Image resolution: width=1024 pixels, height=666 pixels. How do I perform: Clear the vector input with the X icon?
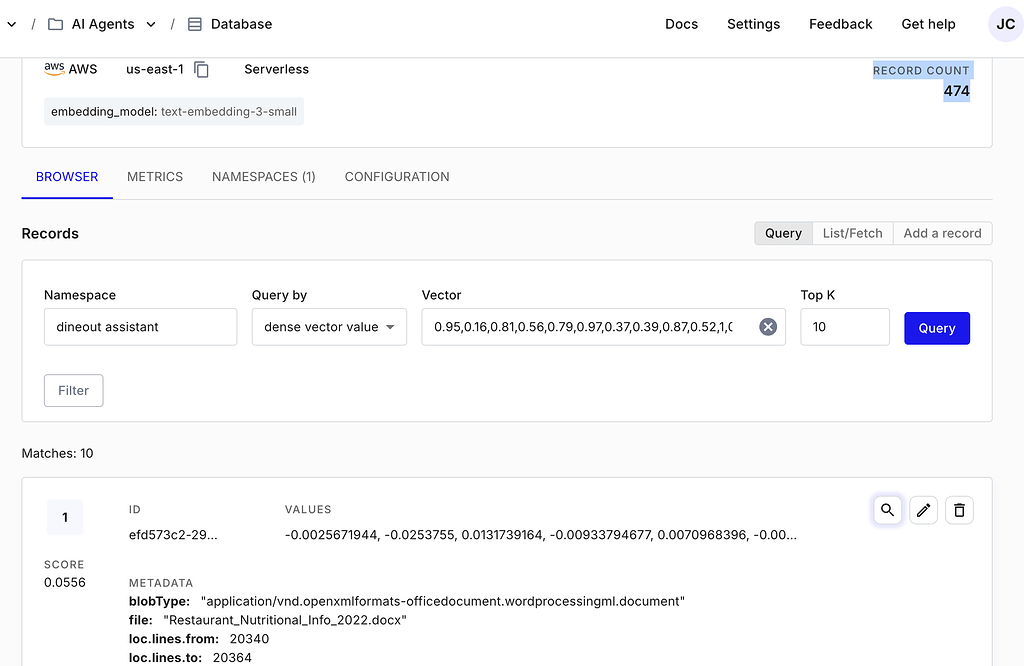point(767,326)
